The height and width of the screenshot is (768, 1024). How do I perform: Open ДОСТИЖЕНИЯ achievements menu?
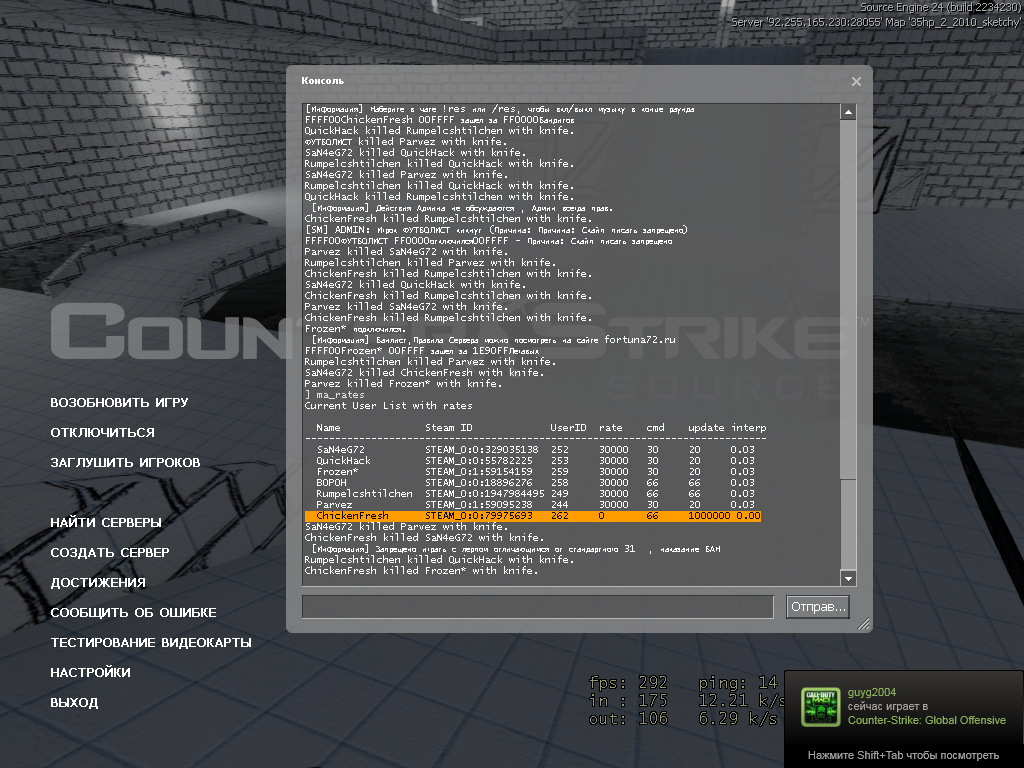(98, 583)
